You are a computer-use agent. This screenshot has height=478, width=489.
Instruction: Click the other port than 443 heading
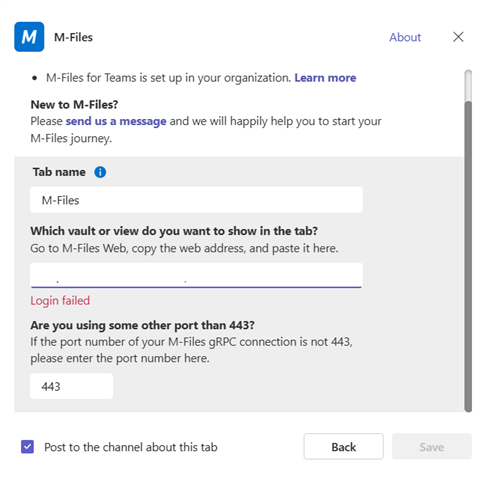(142, 325)
